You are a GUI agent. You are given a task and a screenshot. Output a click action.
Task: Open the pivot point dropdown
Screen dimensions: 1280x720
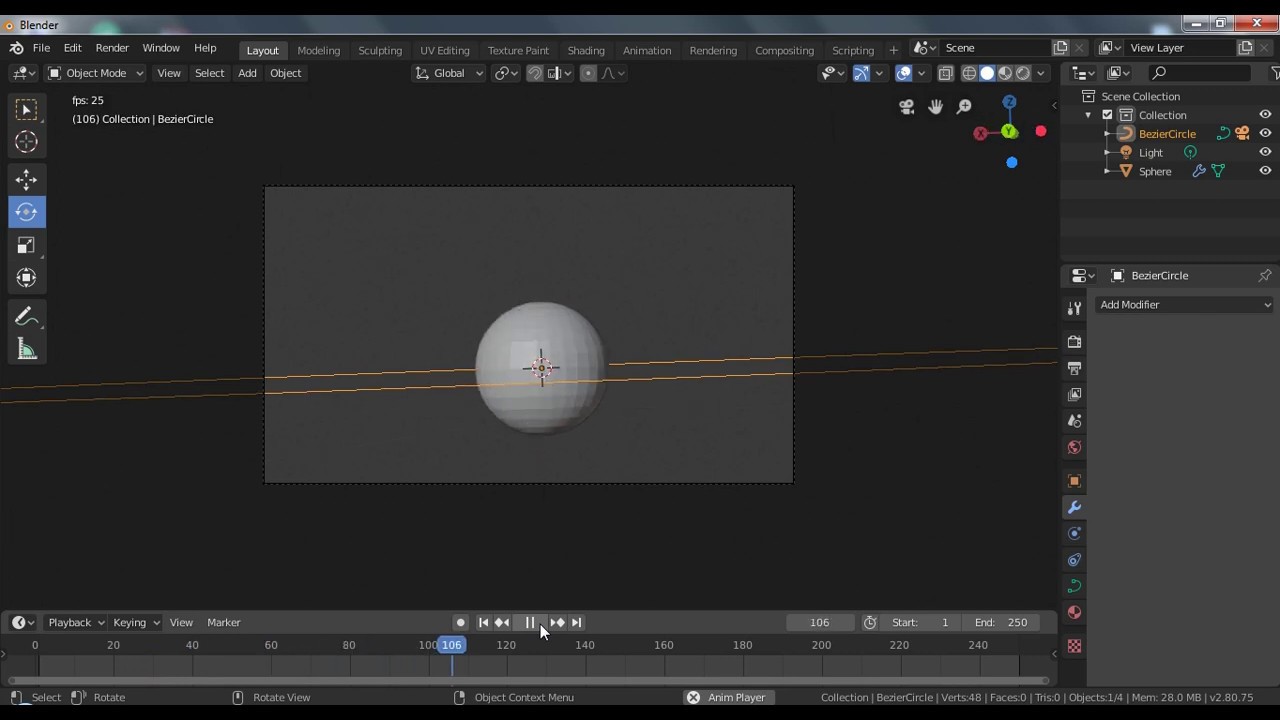(x=506, y=73)
